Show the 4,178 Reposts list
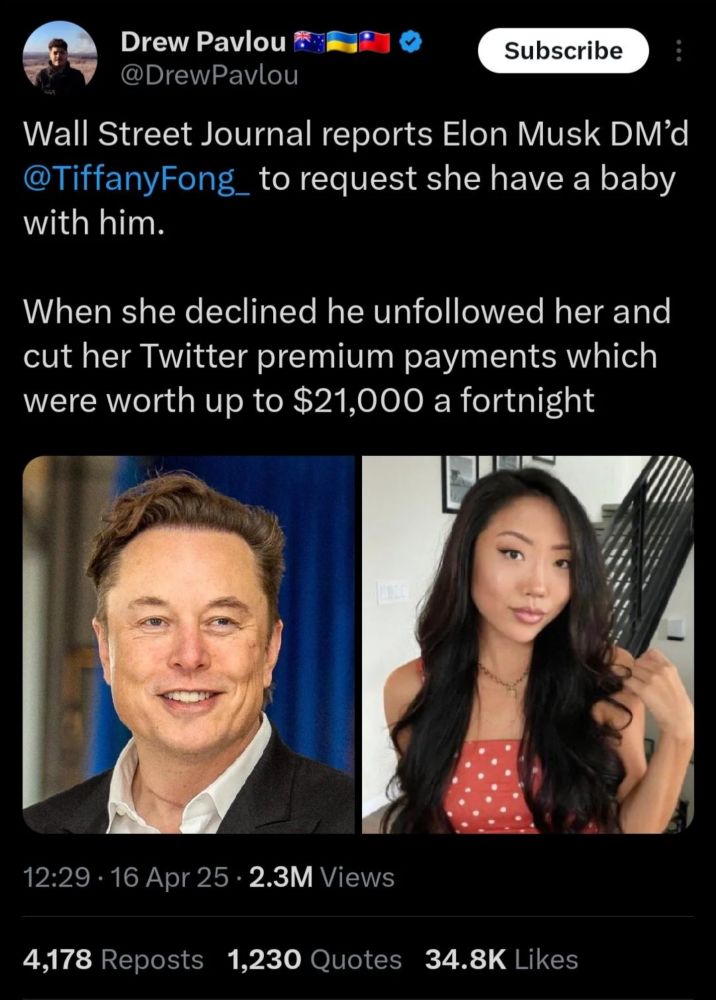716x1000 pixels. [x=112, y=960]
